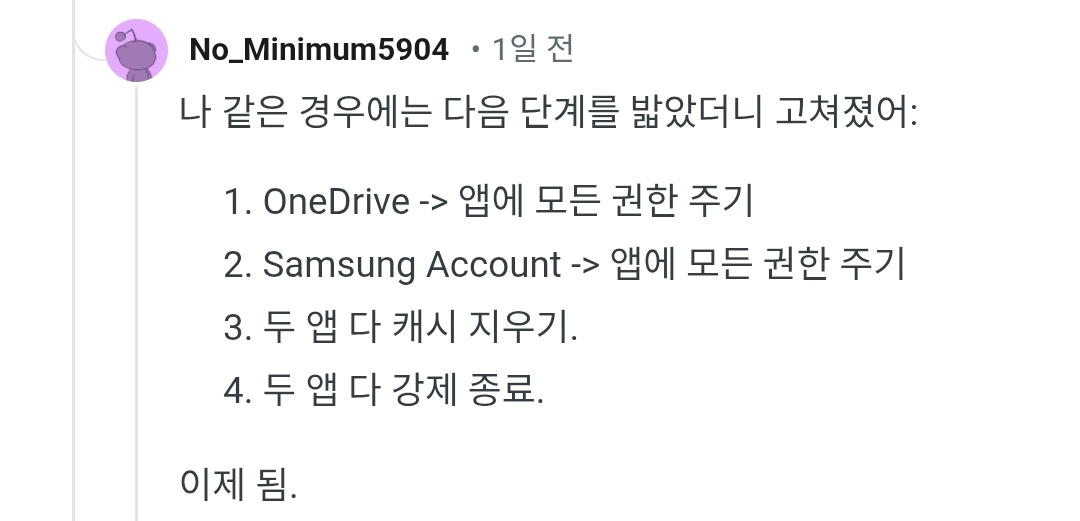The height and width of the screenshot is (521, 1080).
Task: Click the step "두 앱 다 캐시 지우기."
Action: coord(420,327)
